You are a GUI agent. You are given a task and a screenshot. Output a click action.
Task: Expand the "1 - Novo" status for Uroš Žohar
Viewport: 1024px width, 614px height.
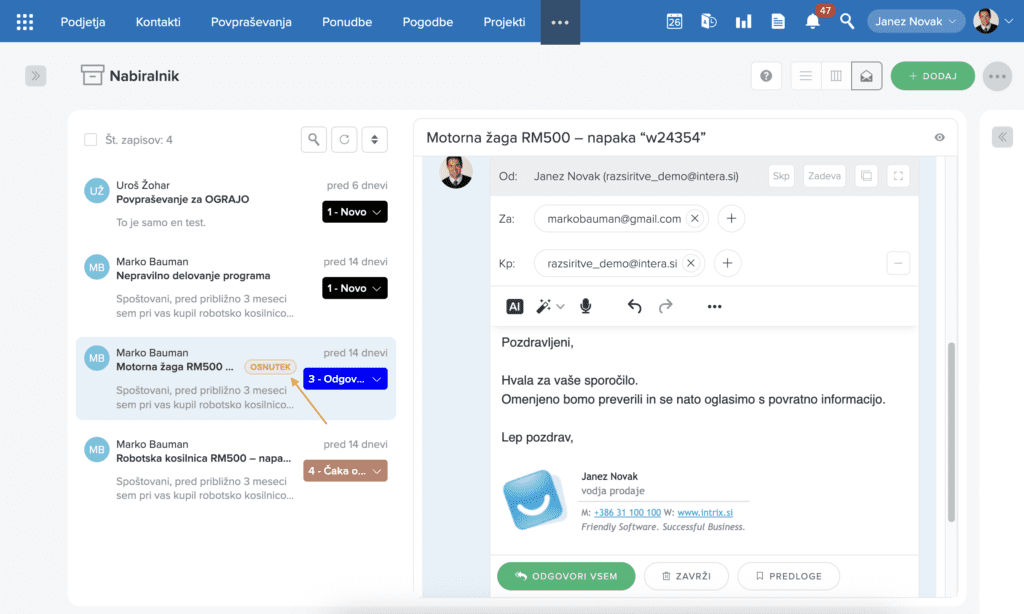(x=354, y=212)
